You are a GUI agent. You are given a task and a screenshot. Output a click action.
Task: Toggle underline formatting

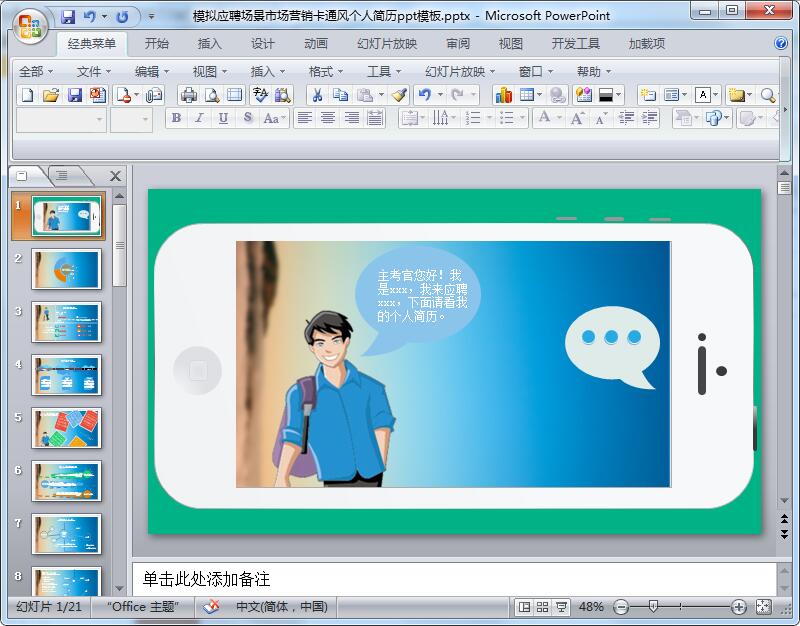click(x=223, y=118)
